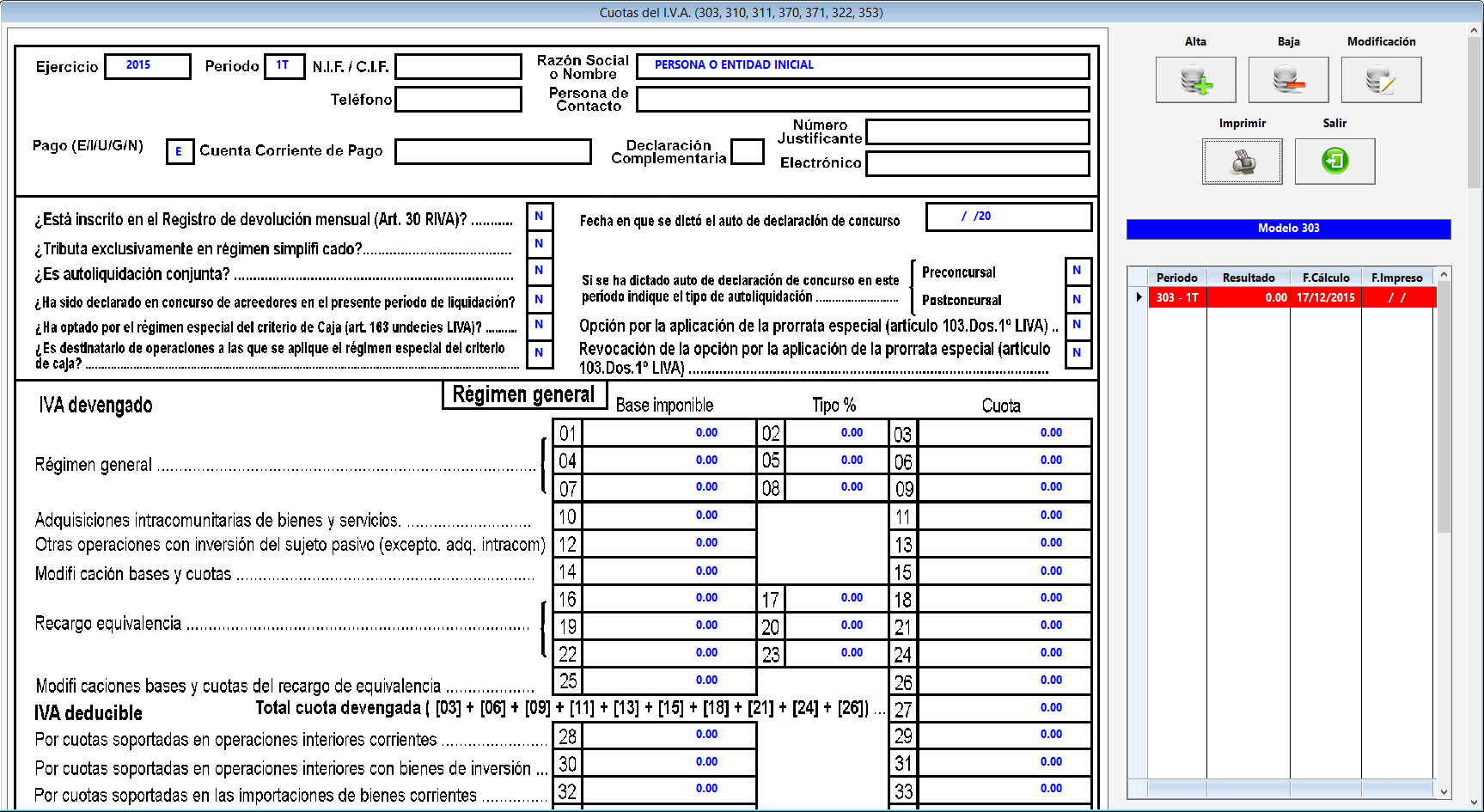Click field 32 importaciones bienes corrientes base
The image size is (1484, 812).
coord(669,789)
